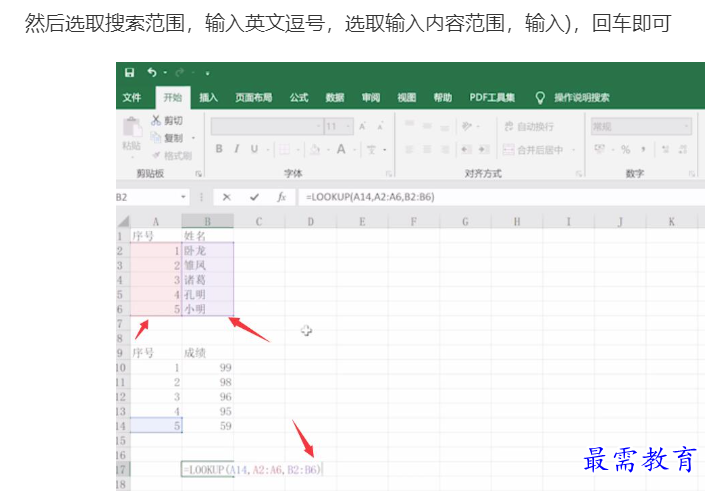Open the font size 11 dropdown
Image resolution: width=705 pixels, height=491 pixels.
coord(348,127)
